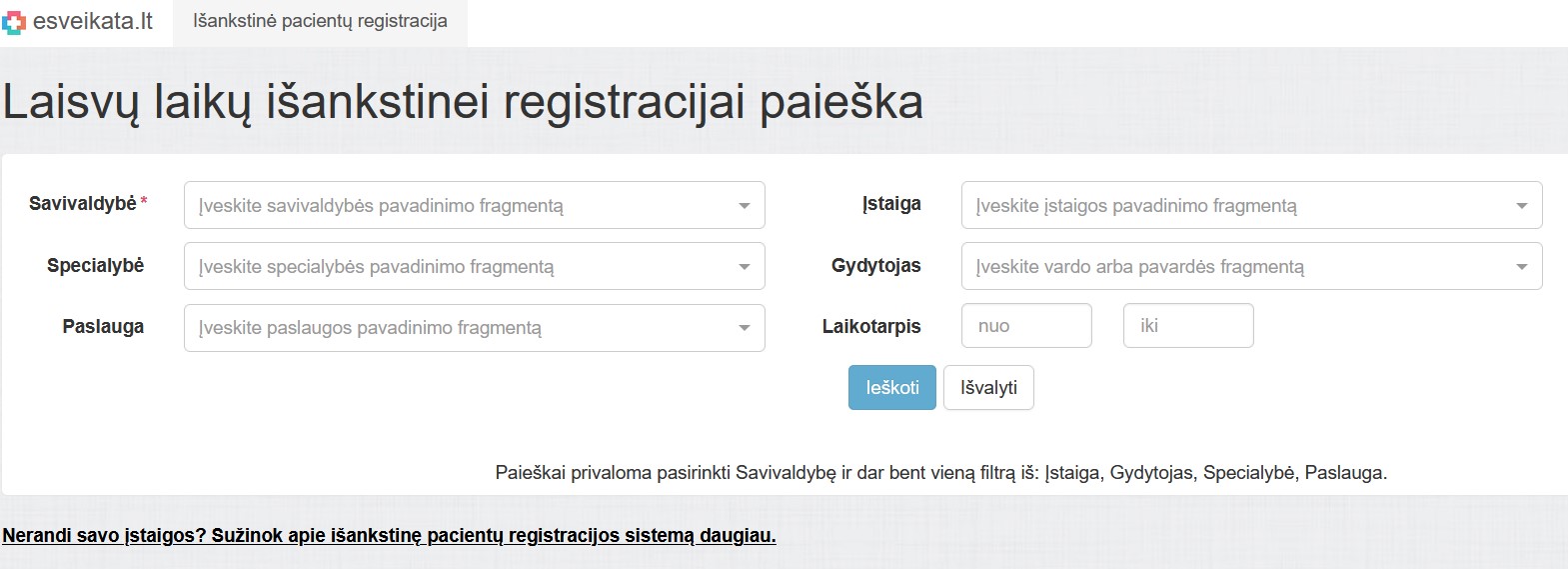Select the Laikotarpis 'iki' date field

coord(1188,326)
